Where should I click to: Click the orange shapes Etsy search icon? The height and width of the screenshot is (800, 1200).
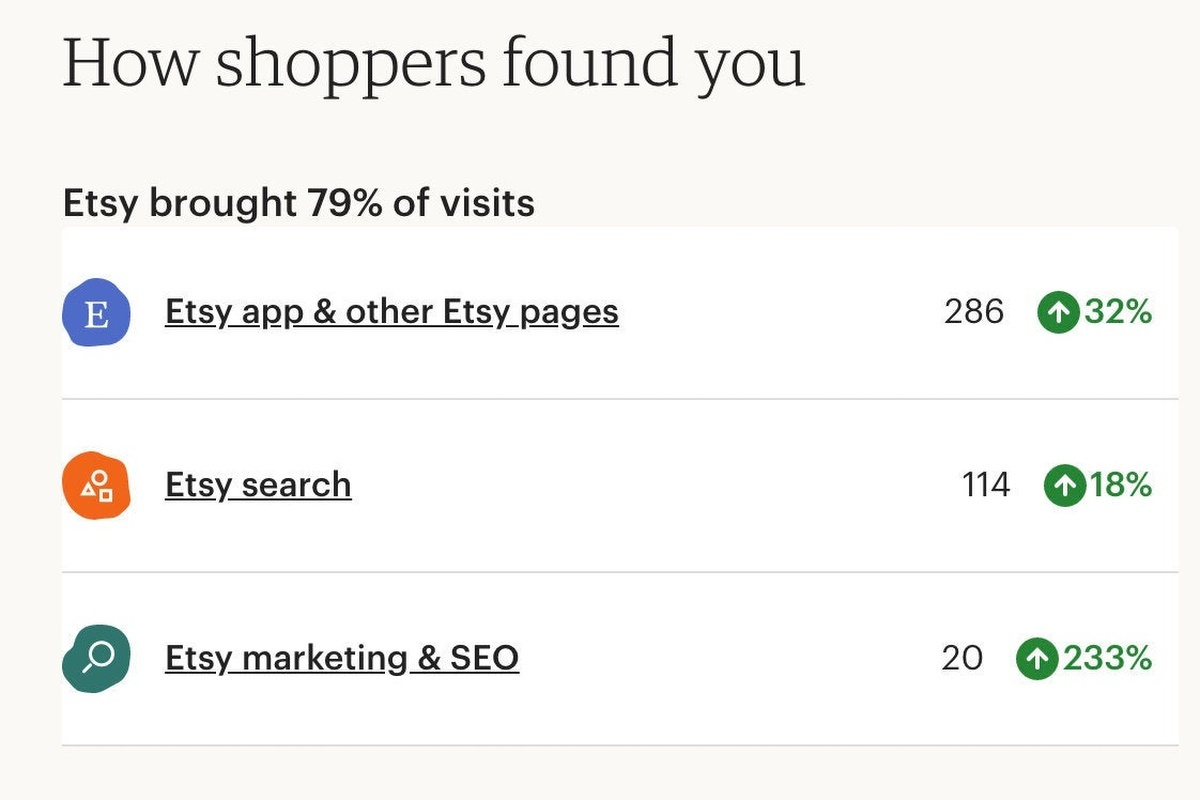point(96,486)
